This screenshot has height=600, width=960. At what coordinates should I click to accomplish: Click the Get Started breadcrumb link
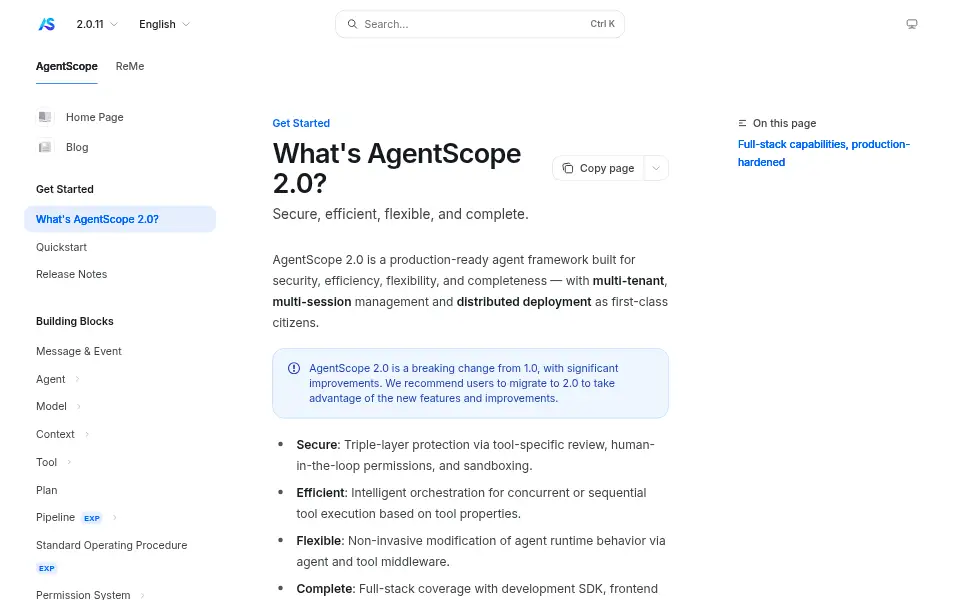point(301,123)
